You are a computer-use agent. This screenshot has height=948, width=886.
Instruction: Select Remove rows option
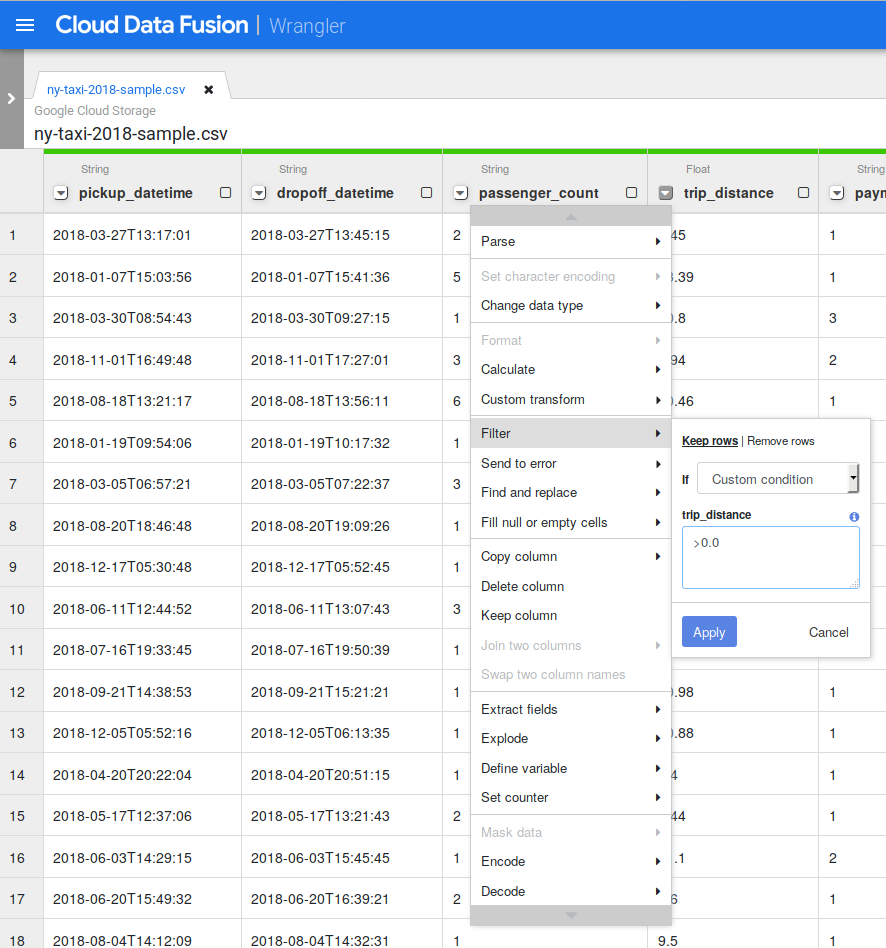pos(780,441)
